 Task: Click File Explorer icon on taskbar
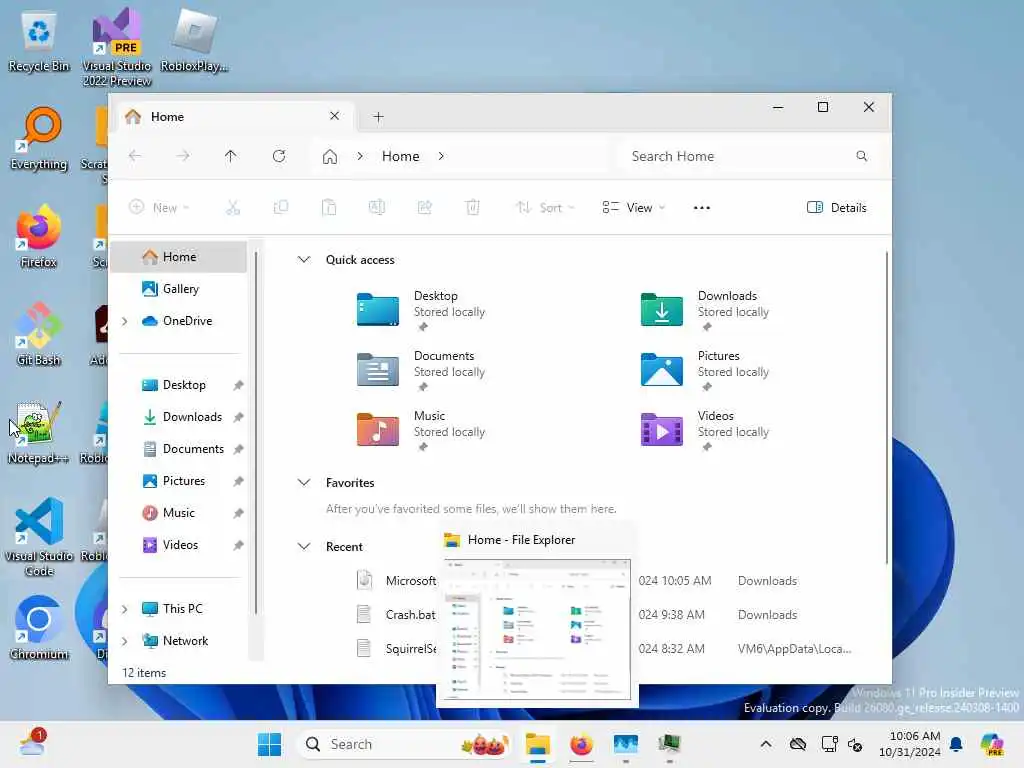(x=538, y=744)
